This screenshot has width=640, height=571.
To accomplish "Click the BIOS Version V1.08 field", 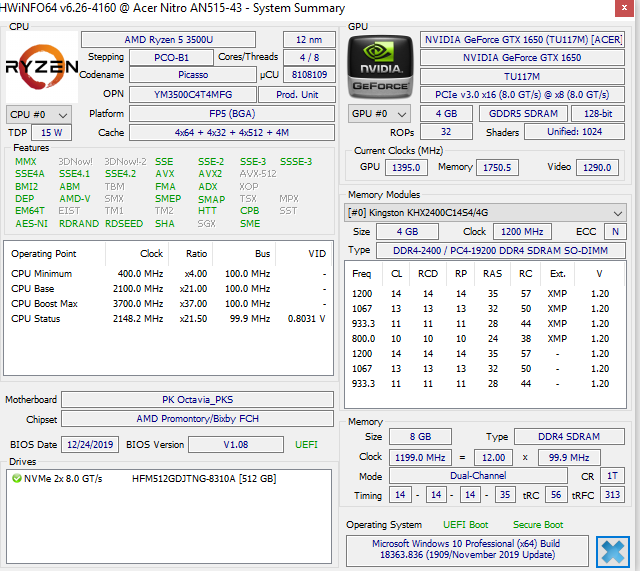I will [236, 444].
